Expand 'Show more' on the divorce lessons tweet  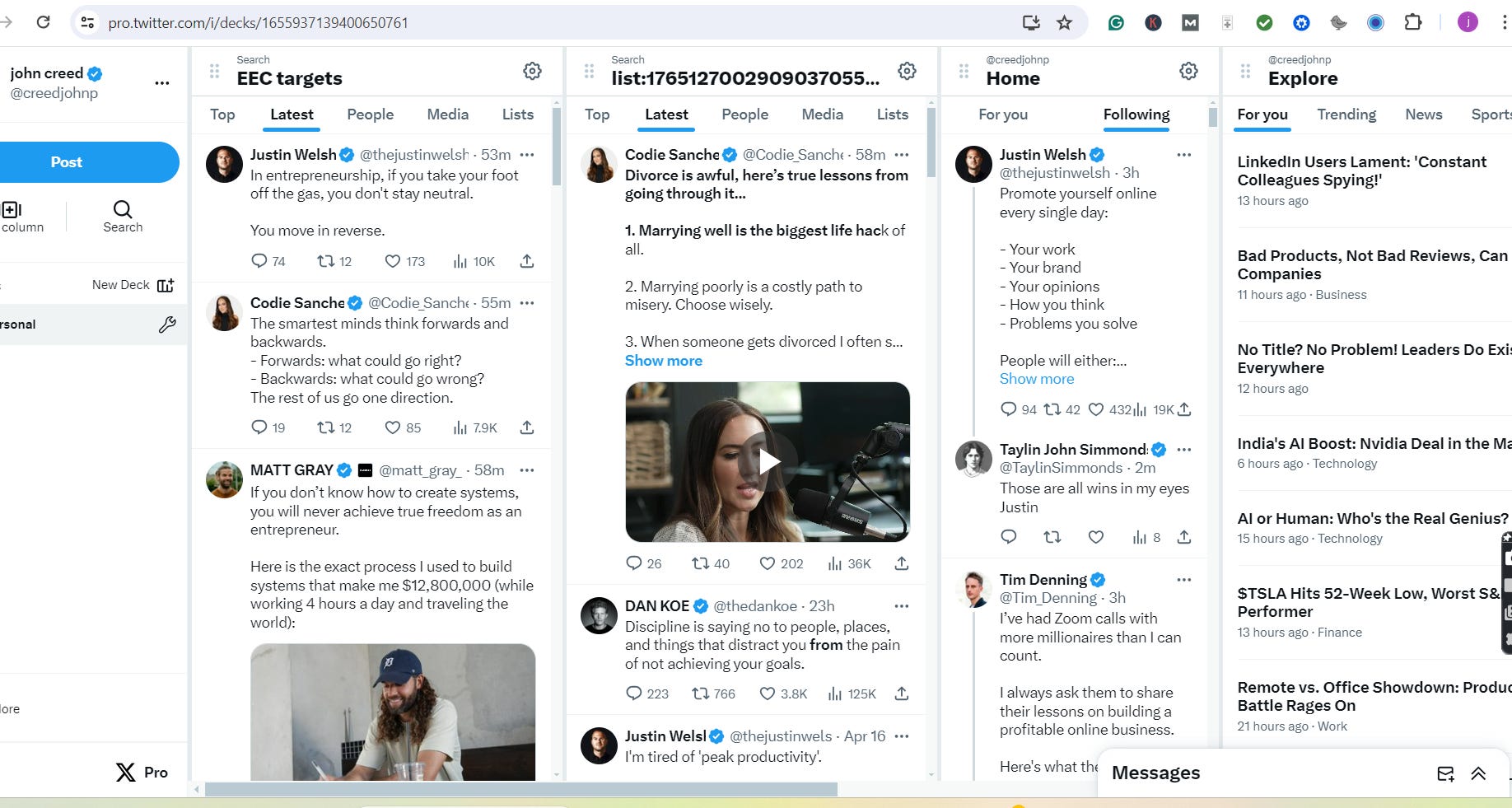664,360
